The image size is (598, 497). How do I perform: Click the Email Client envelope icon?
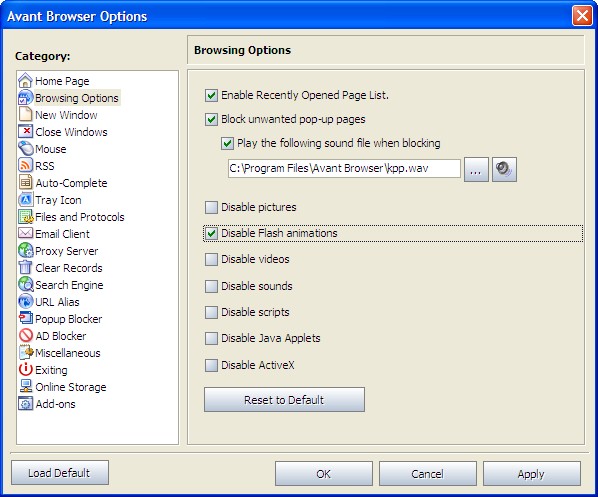(x=25, y=233)
